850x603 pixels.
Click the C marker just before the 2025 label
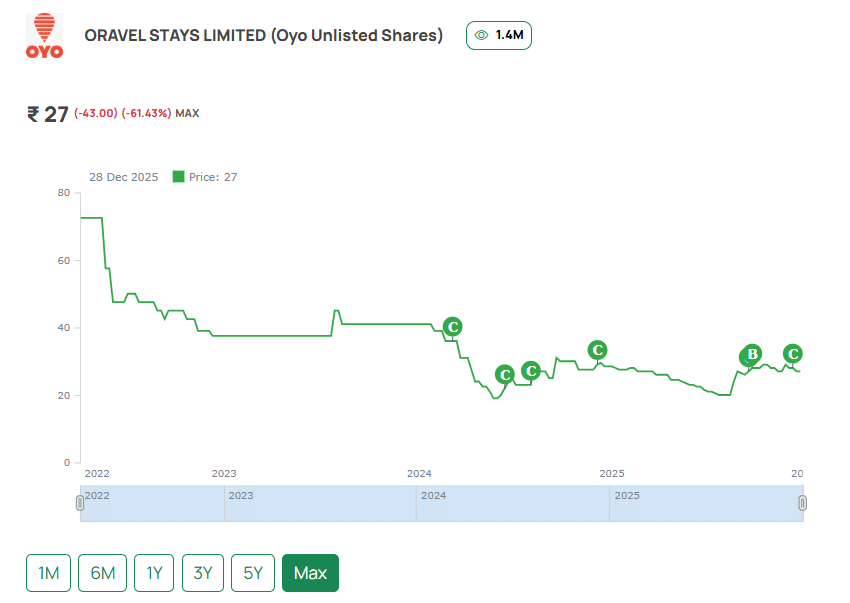(x=597, y=350)
